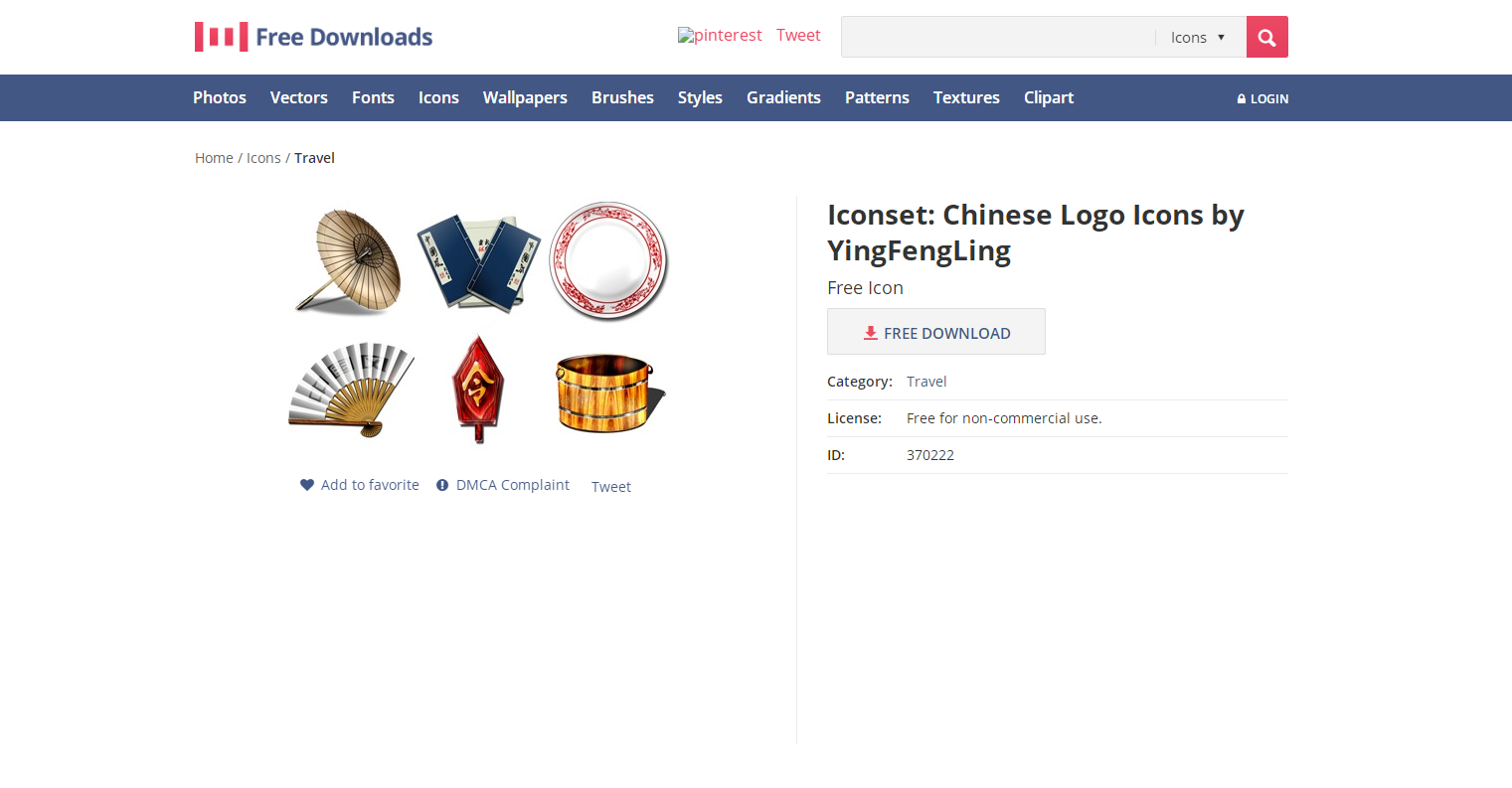Screen dimensions: 1512x788
Task: Click inside the search input field
Action: click(998, 37)
